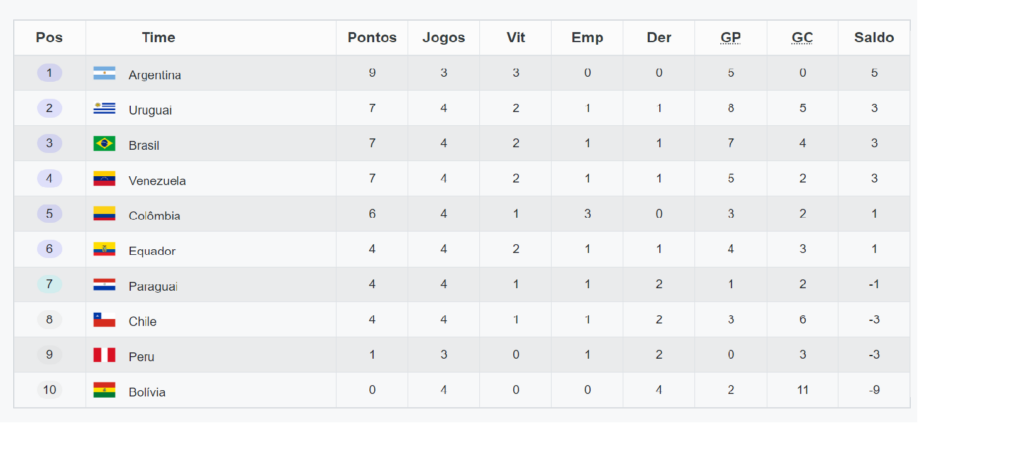Click the GC column header
This screenshot has width=1024, height=460.
tap(802, 38)
